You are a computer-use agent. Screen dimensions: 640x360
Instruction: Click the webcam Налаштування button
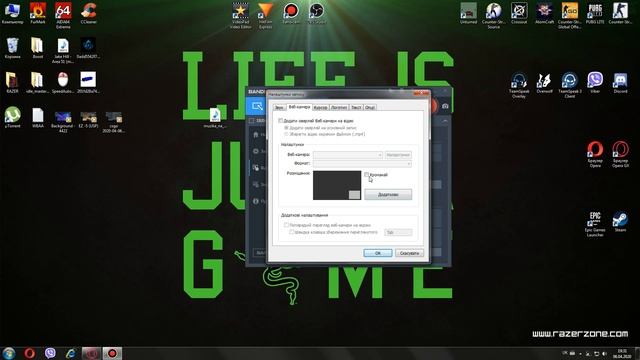click(x=398, y=155)
